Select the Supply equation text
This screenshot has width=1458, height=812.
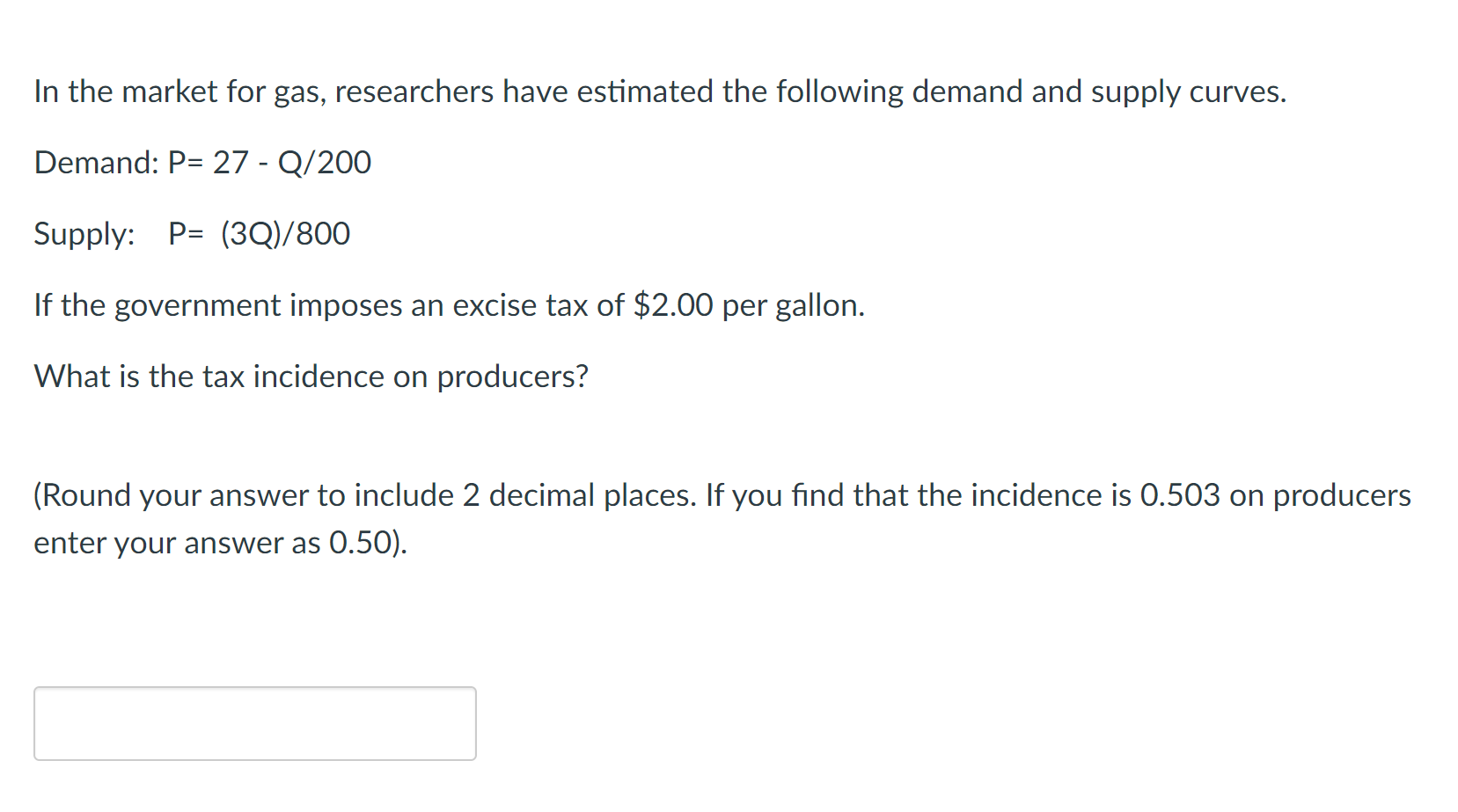coord(192,234)
